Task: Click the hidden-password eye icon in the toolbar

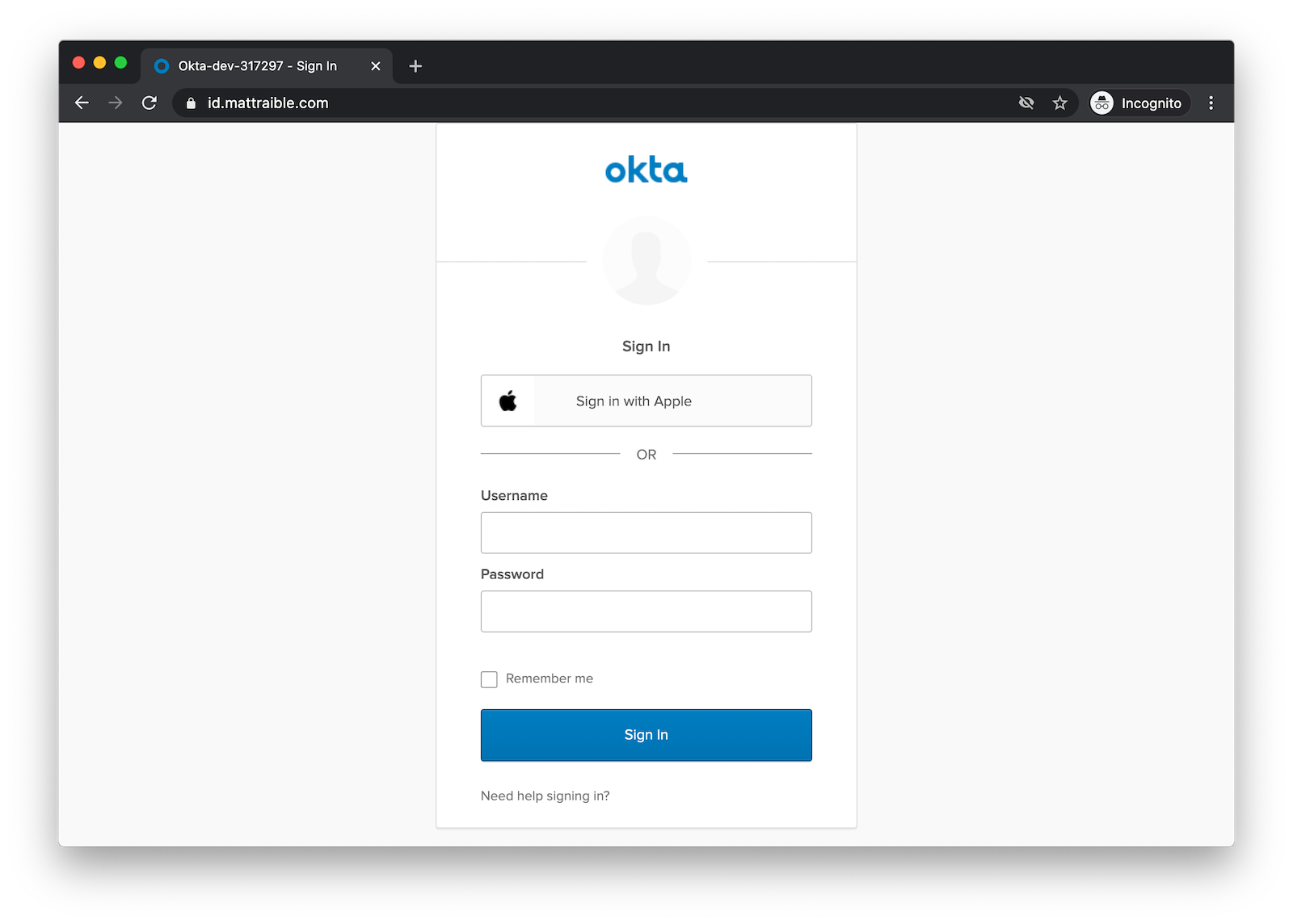Action: coord(1026,103)
